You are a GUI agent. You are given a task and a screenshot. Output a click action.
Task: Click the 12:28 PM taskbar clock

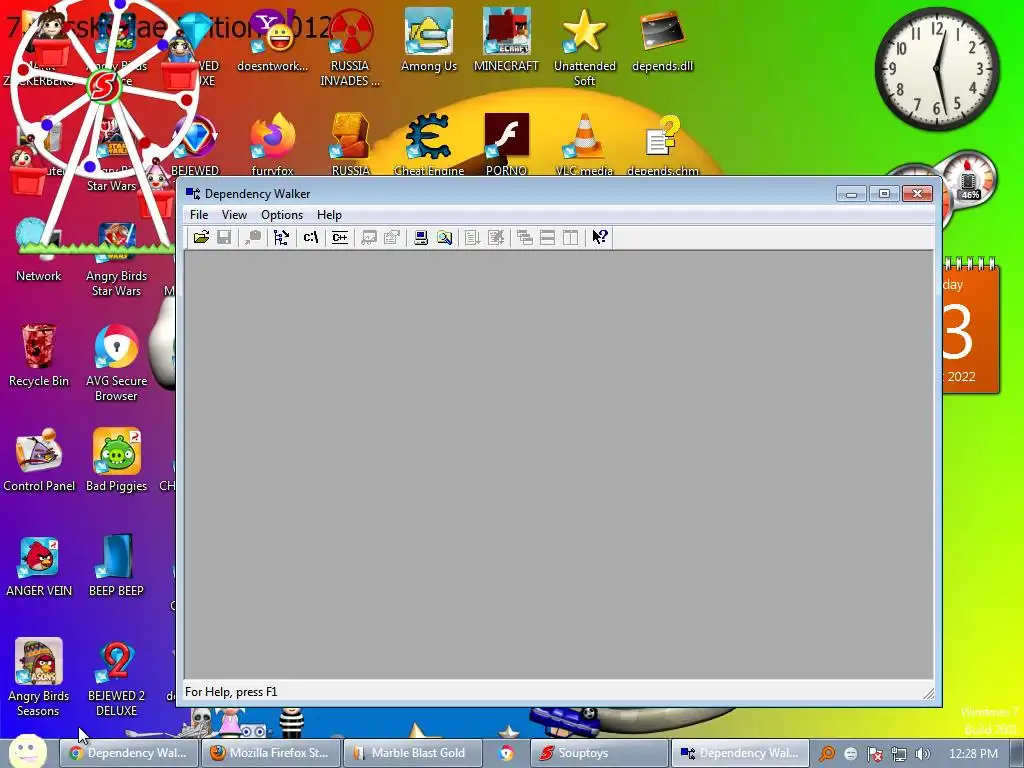point(973,754)
